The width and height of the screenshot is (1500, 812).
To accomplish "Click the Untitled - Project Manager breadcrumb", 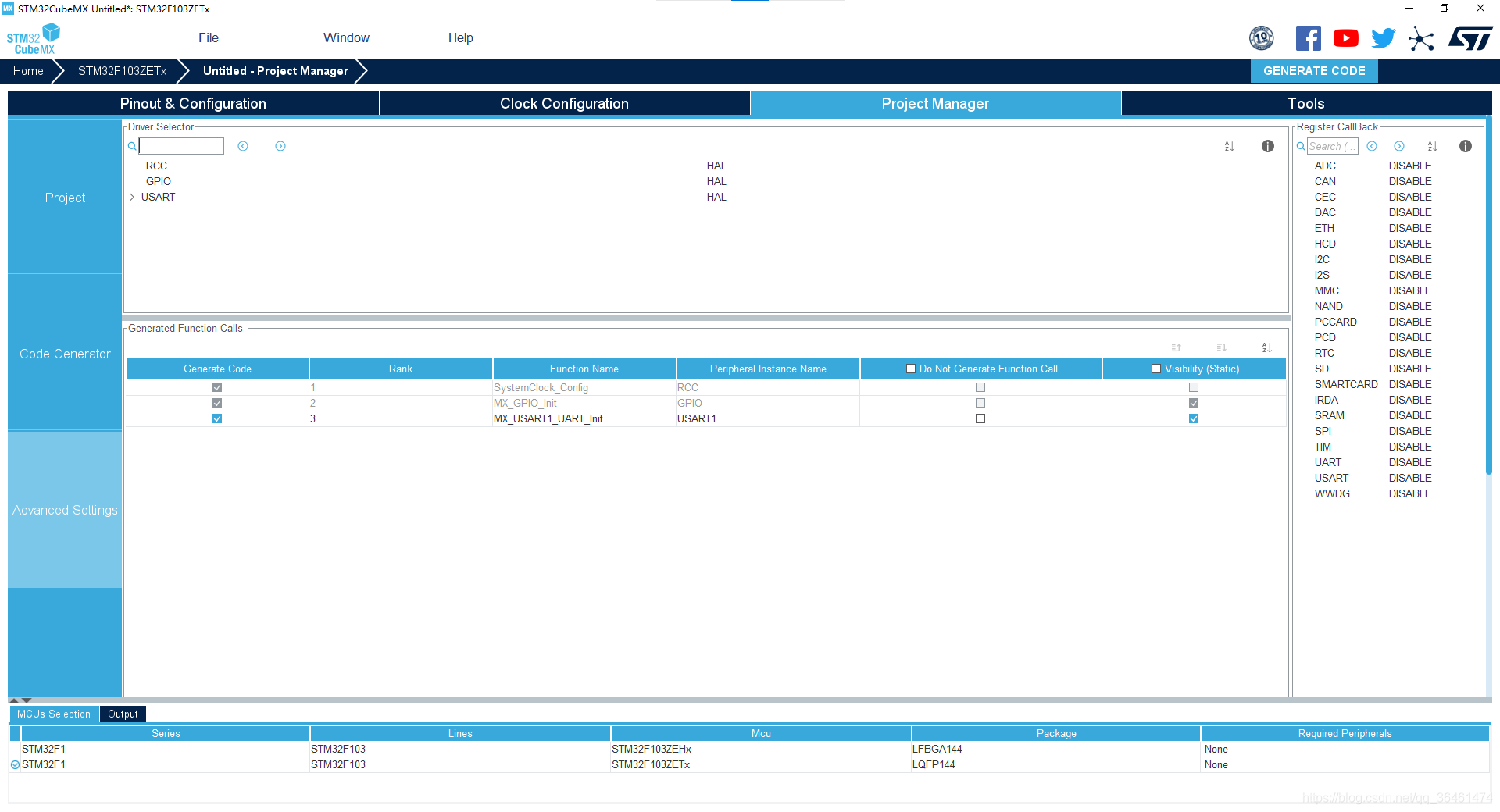I will pyautogui.click(x=276, y=70).
